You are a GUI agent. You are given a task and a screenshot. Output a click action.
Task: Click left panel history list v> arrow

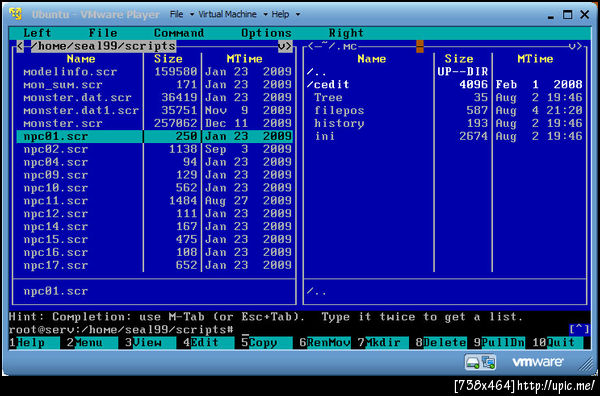coord(285,46)
